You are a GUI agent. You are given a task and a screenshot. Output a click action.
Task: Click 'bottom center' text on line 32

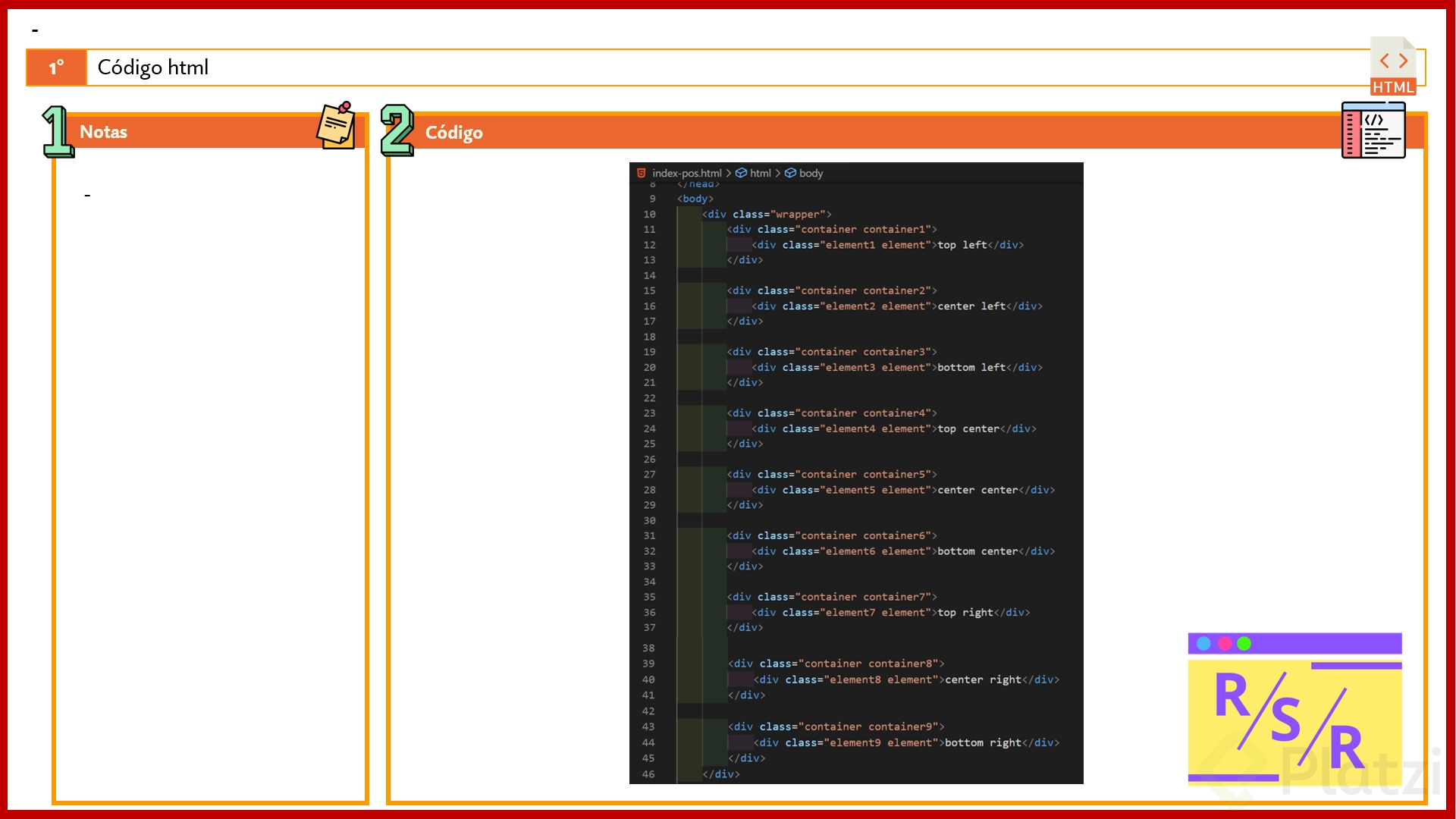(x=977, y=551)
